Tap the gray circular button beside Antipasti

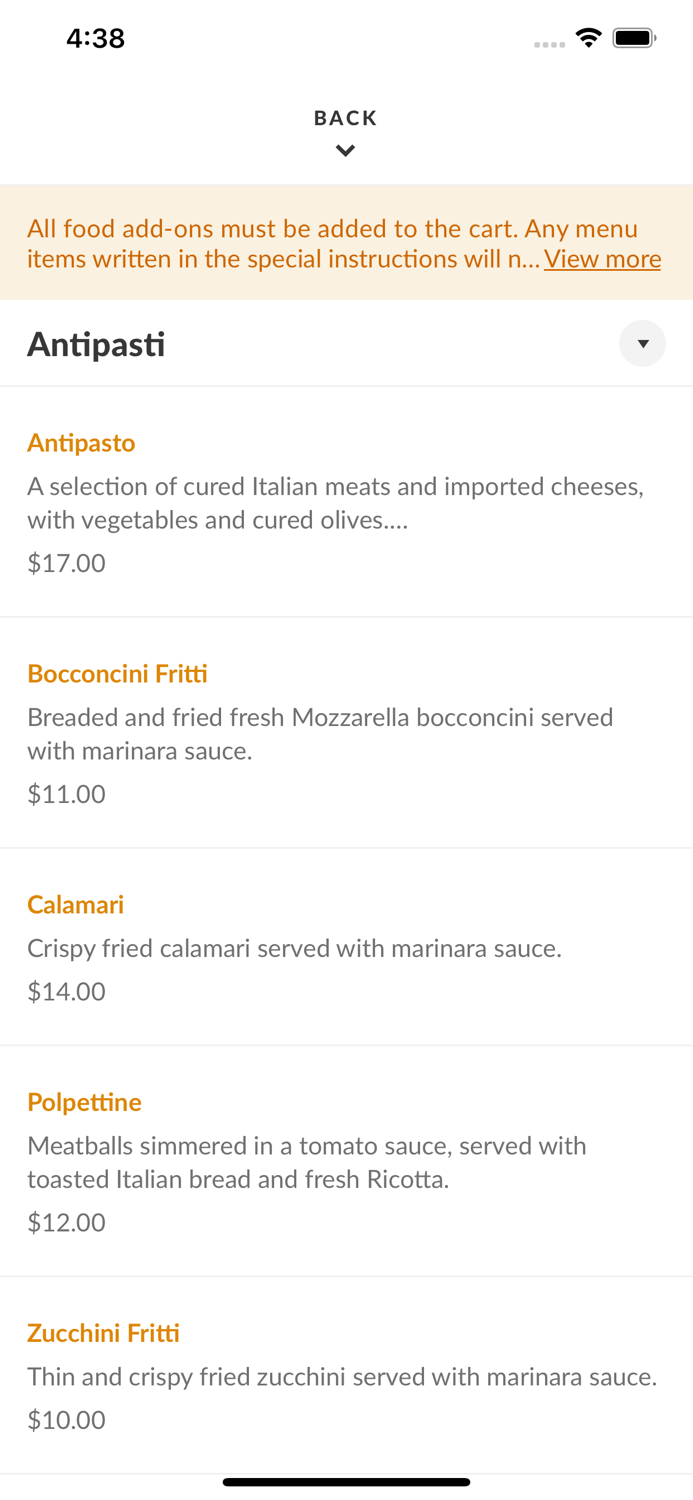point(642,343)
